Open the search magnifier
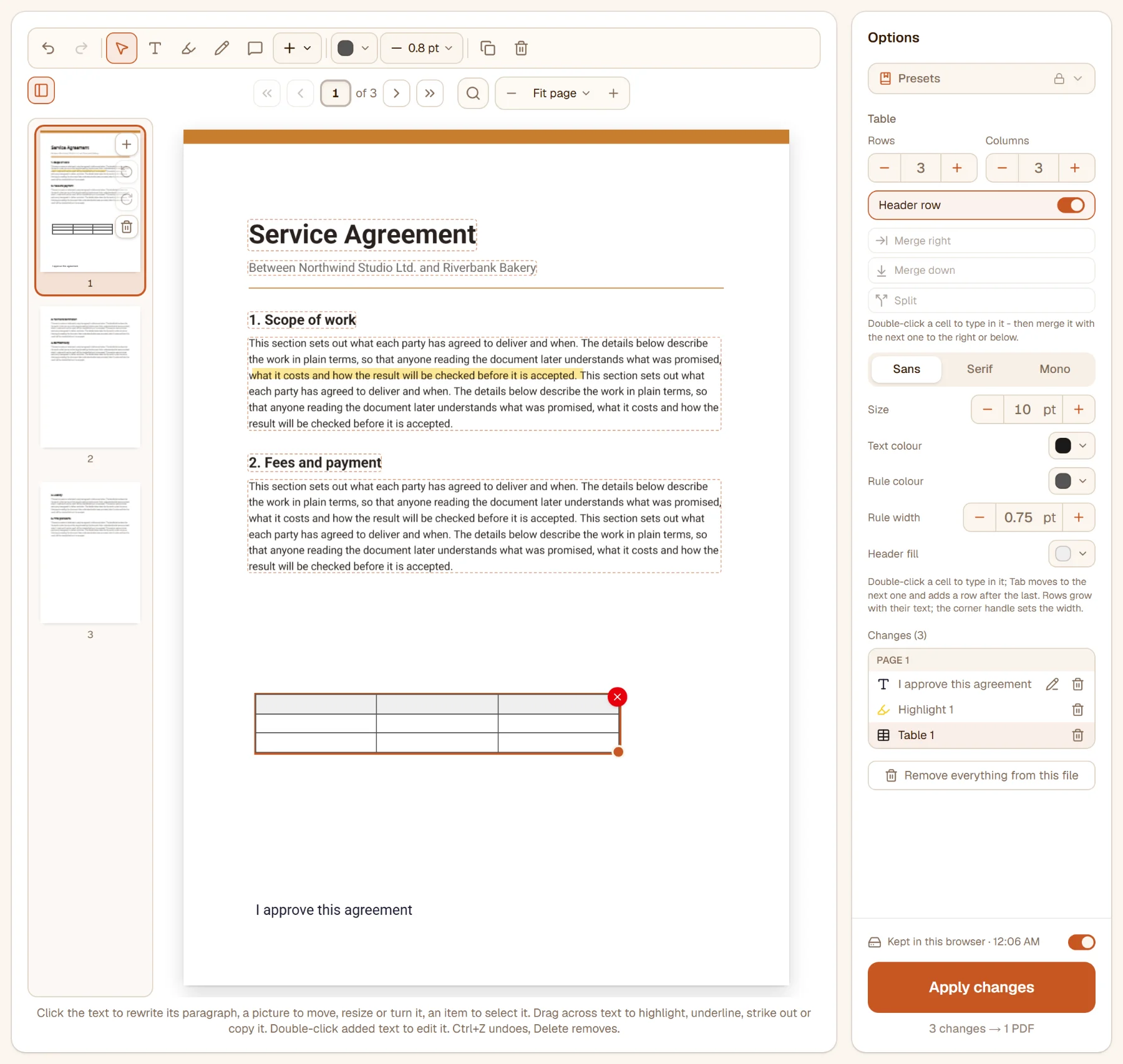The height and width of the screenshot is (1064, 1123). point(473,93)
